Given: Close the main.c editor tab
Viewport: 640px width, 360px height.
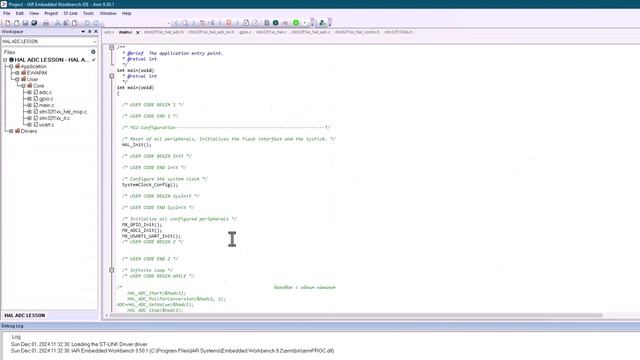Looking at the screenshot, I should coord(138,32).
